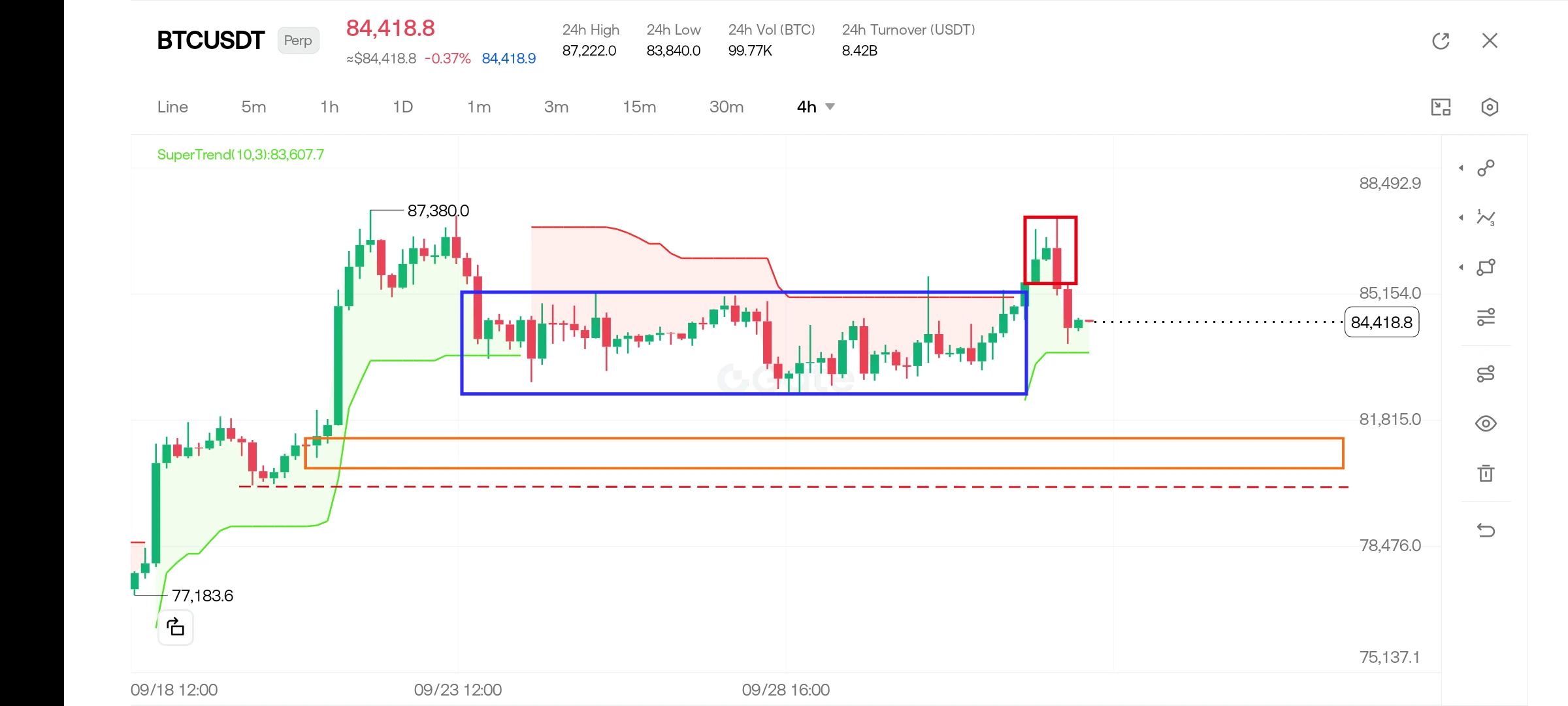This screenshot has width=1568, height=706.
Task: Close the chart view
Action: click(x=1490, y=41)
